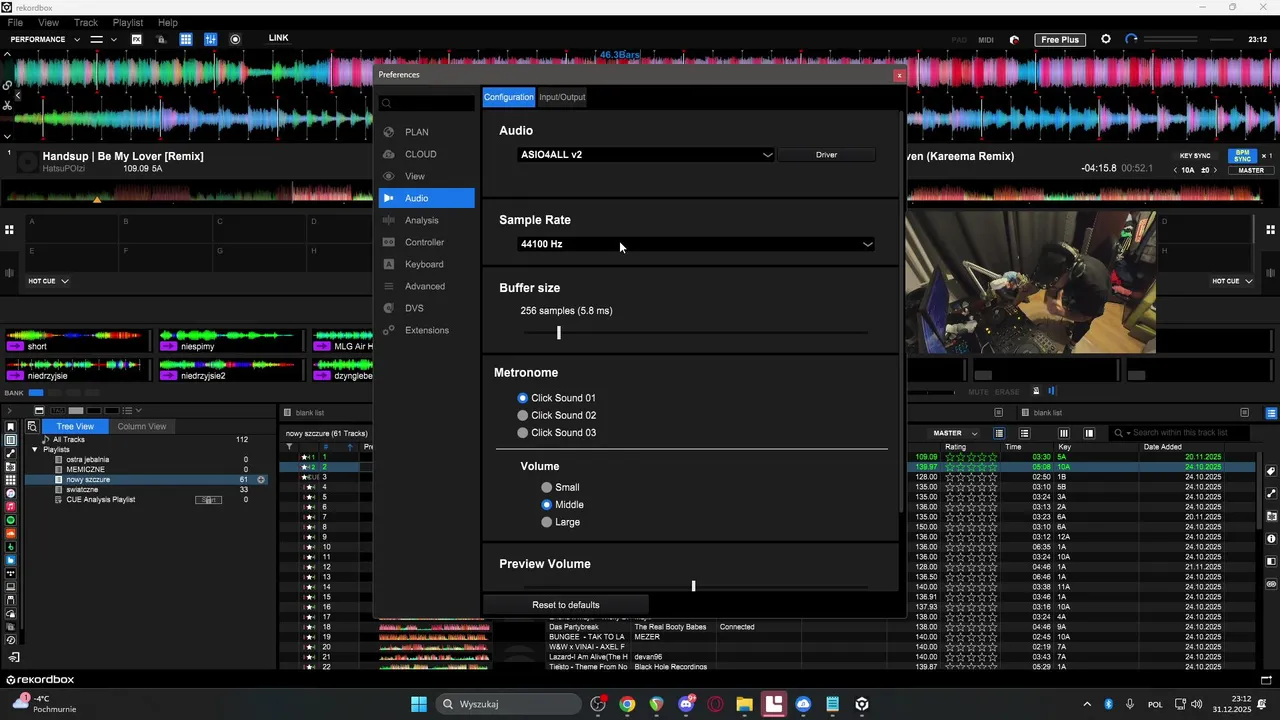The image size is (1280, 720).
Task: Open the audio device ASIO4ALL v2 dropdown
Action: point(646,155)
